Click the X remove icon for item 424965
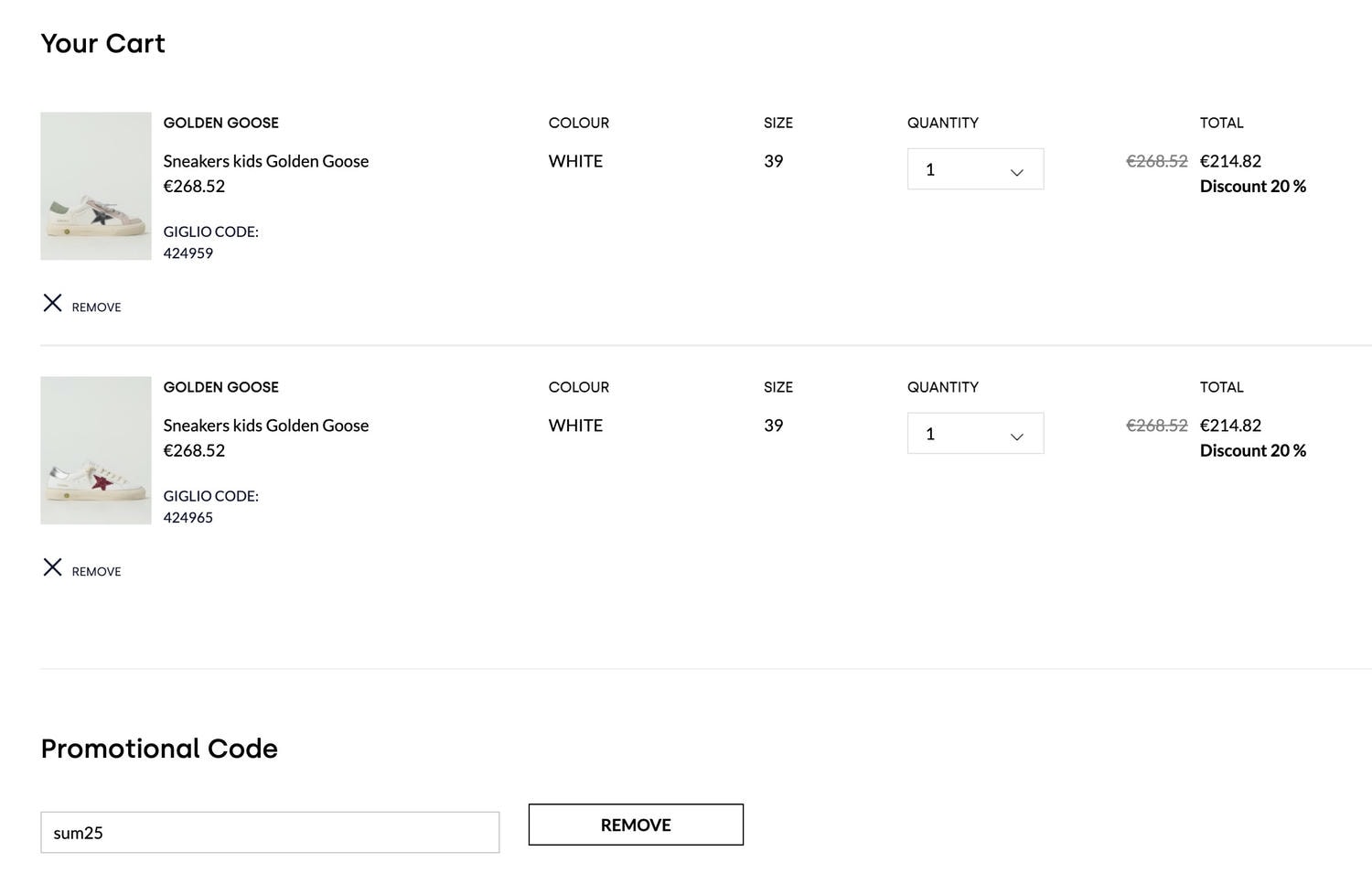Screen dimensions: 1372x895 pyautogui.click(x=52, y=567)
